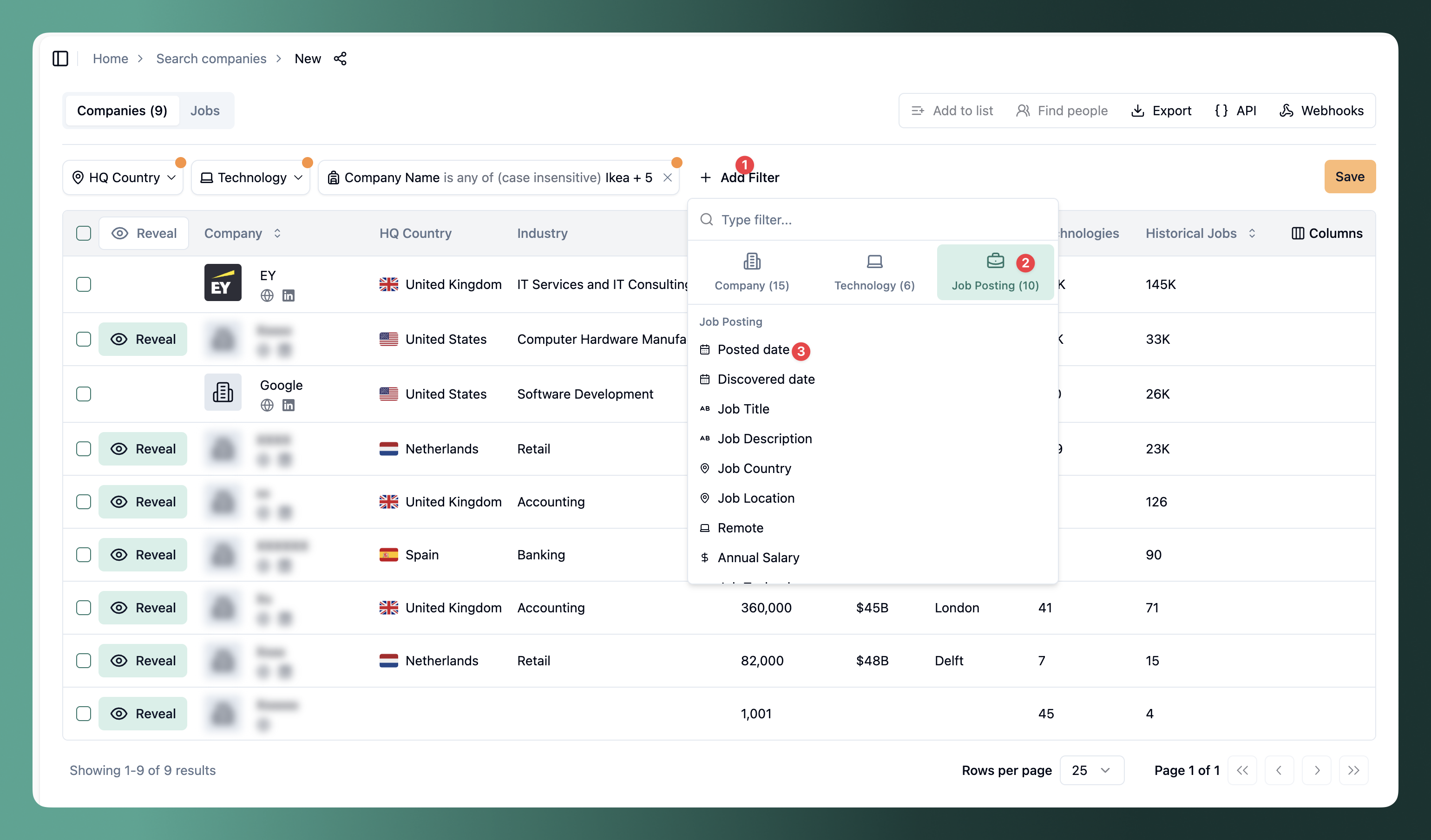The width and height of the screenshot is (1431, 840).
Task: Check the Google row checkbox
Action: point(84,394)
